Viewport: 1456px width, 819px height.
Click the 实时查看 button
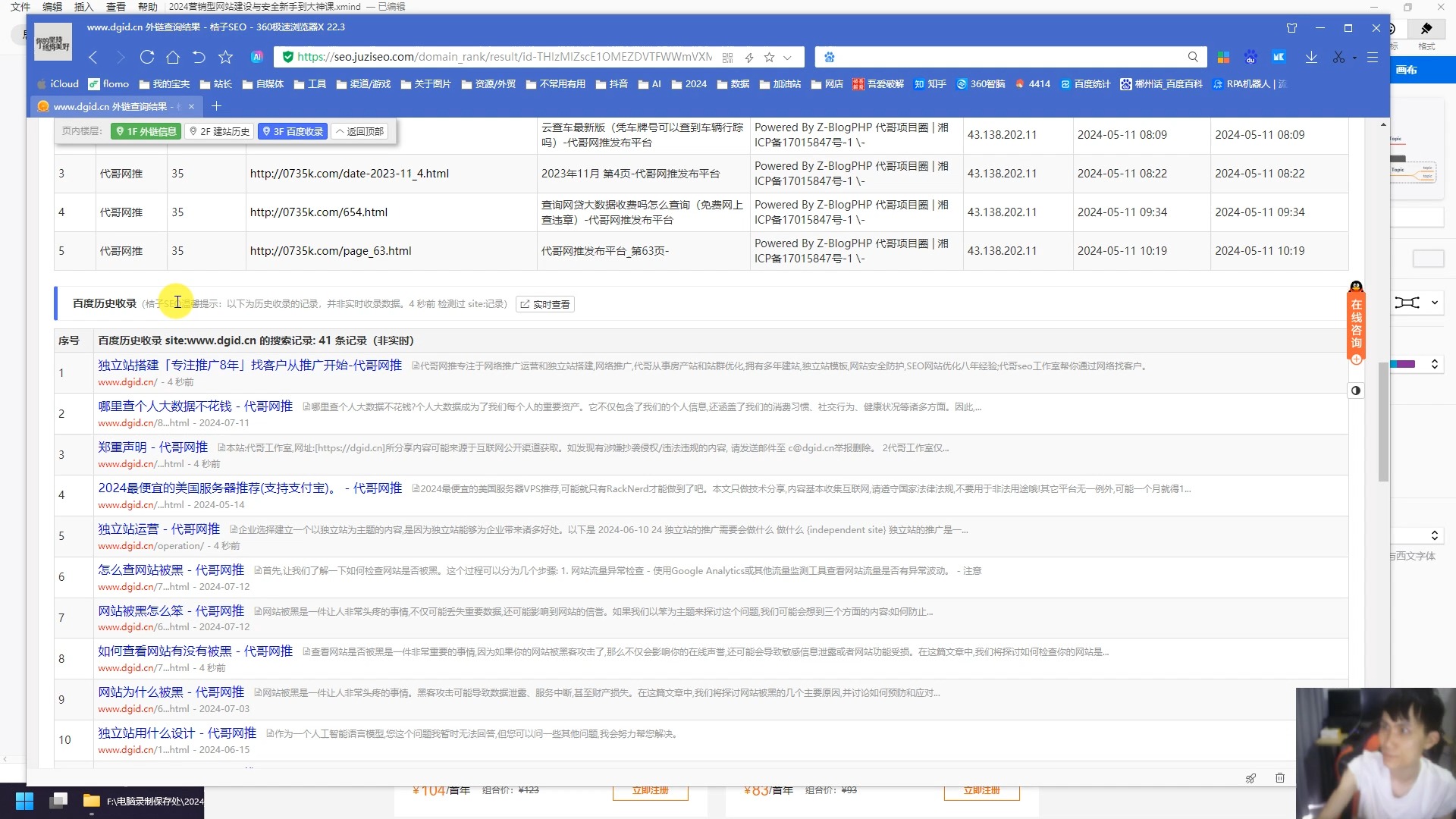545,304
